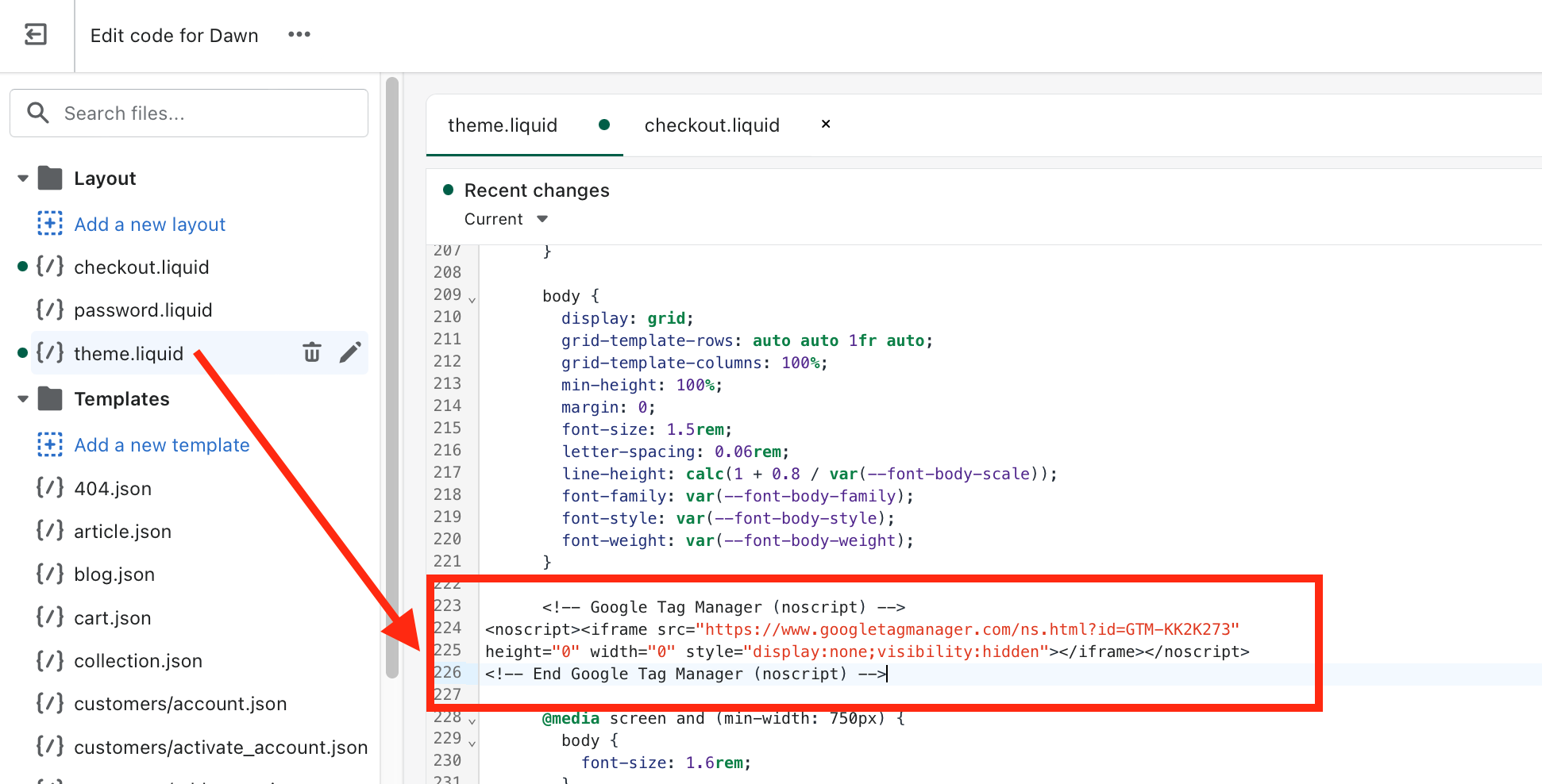Click the 'margin: 0;' code line
1542x784 pixels.
tap(608, 407)
